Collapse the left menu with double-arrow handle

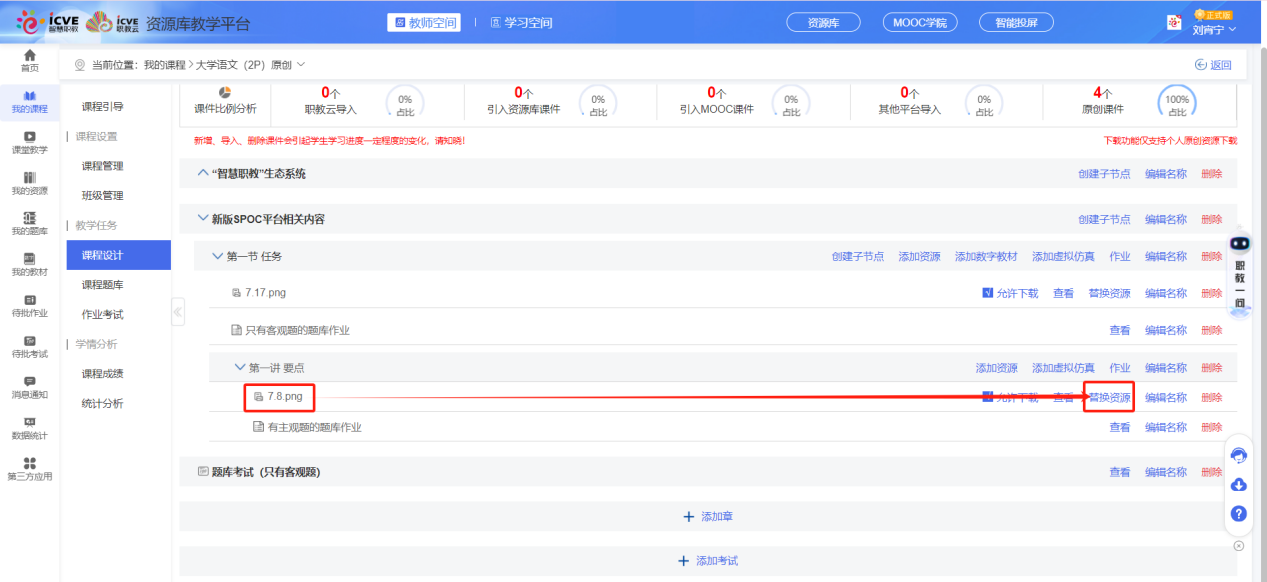coord(178,312)
